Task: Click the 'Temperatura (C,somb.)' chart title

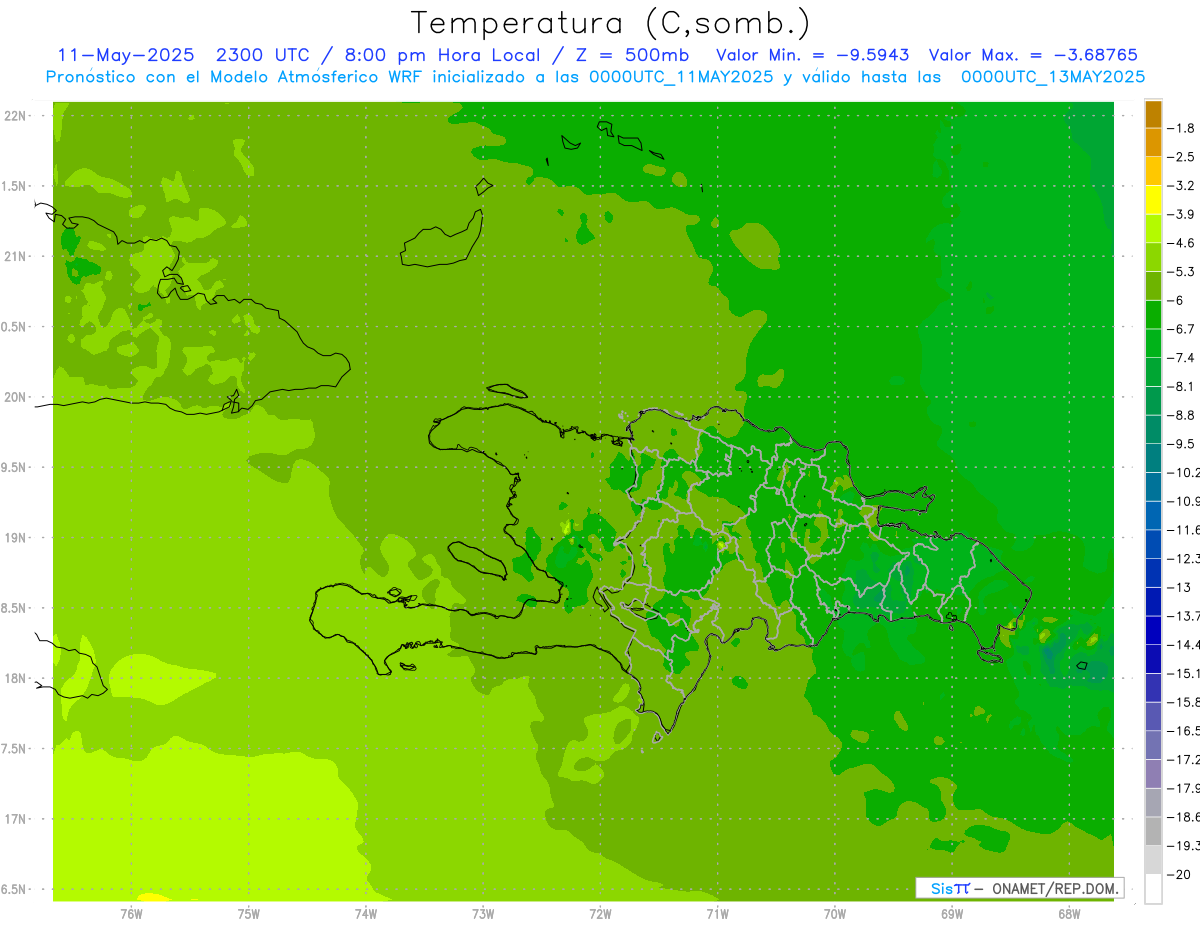Action: (611, 23)
